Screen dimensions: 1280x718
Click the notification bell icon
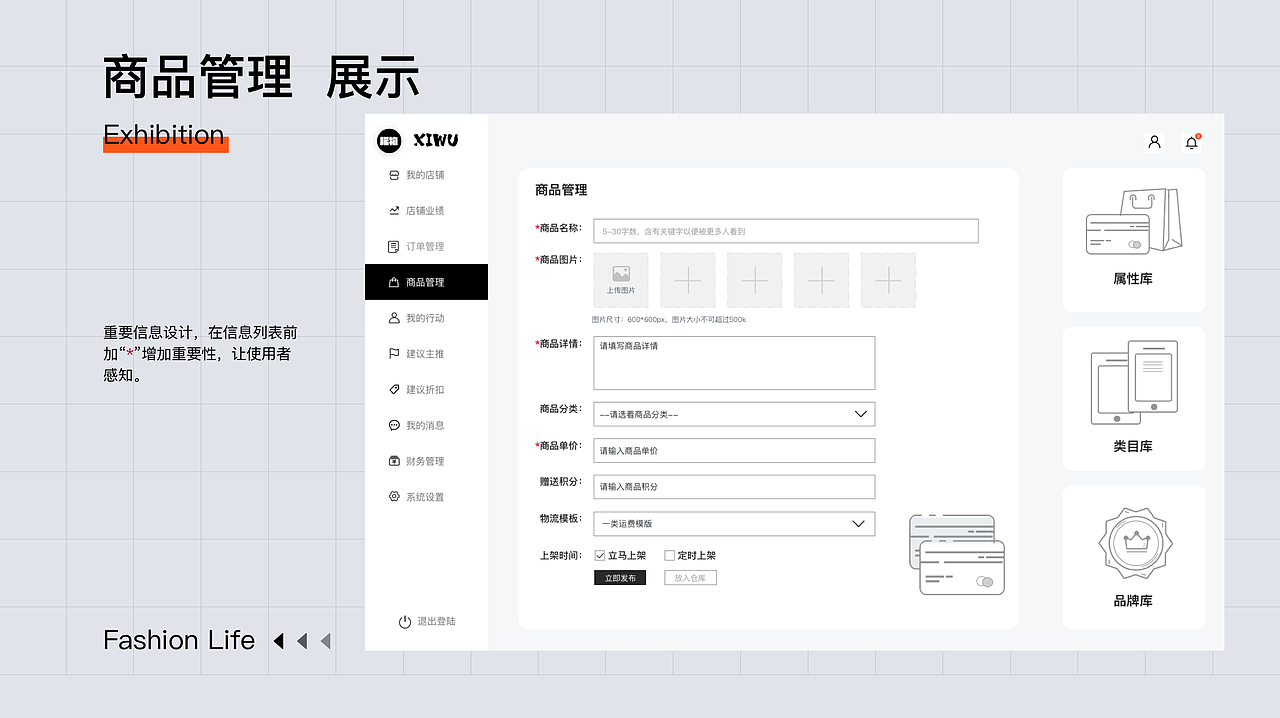point(1191,142)
